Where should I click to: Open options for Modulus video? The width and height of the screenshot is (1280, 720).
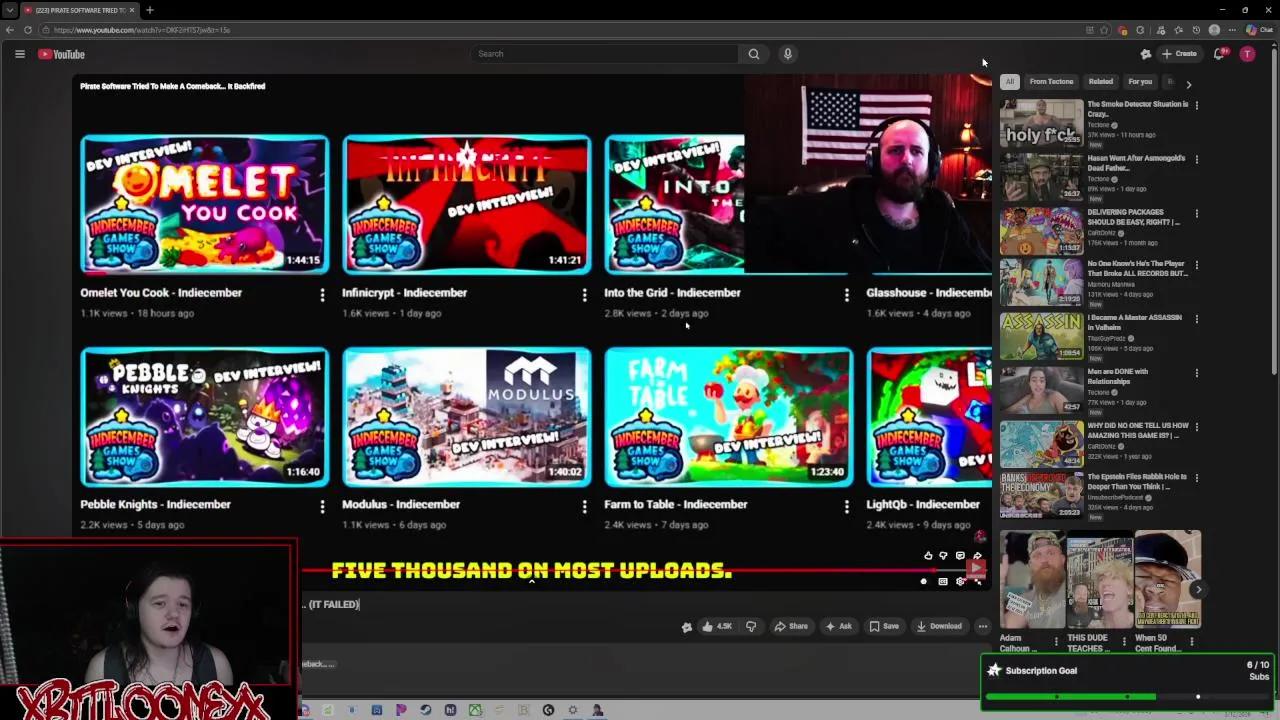584,507
